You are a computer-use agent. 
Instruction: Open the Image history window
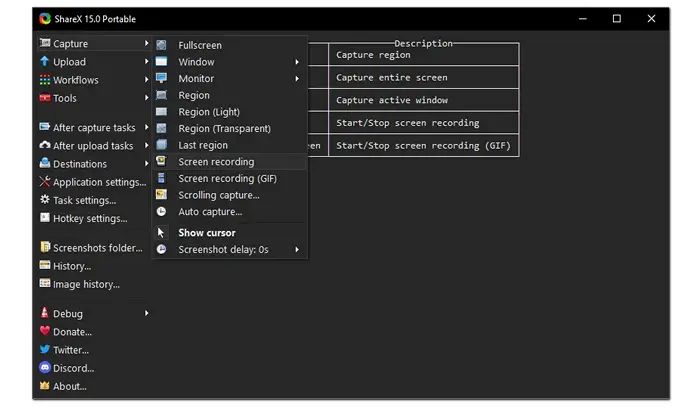pyautogui.click(x=86, y=284)
